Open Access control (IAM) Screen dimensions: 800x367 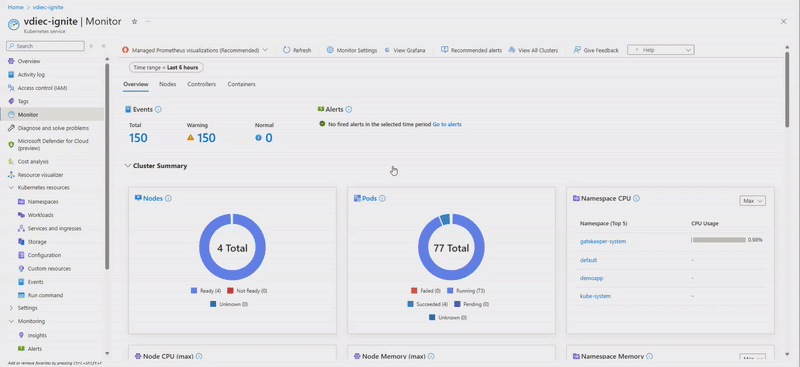(42, 88)
